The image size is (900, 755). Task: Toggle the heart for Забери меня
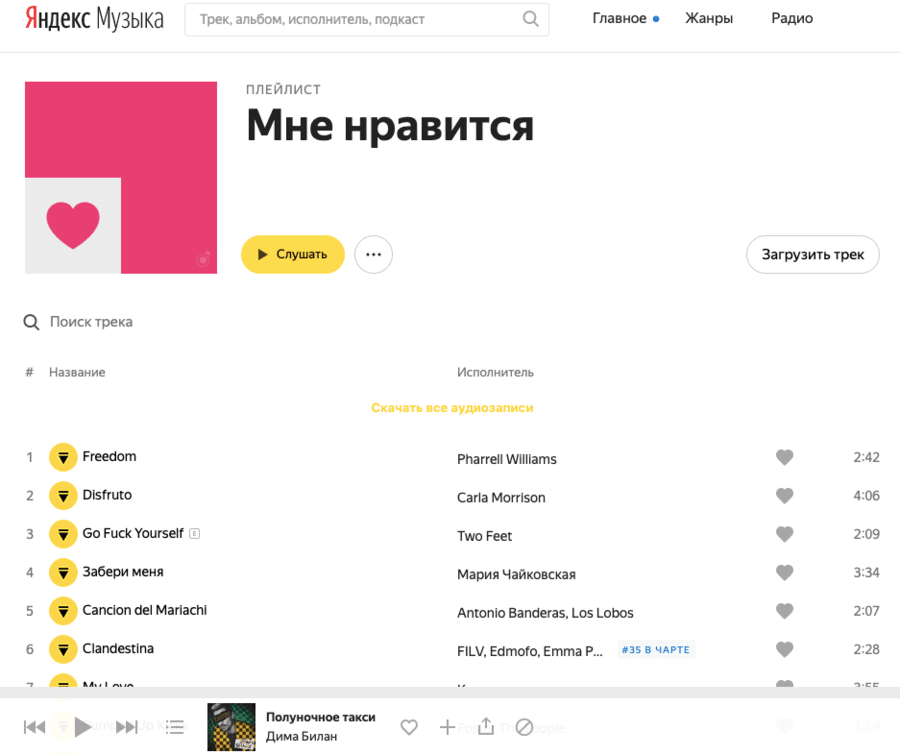(785, 572)
